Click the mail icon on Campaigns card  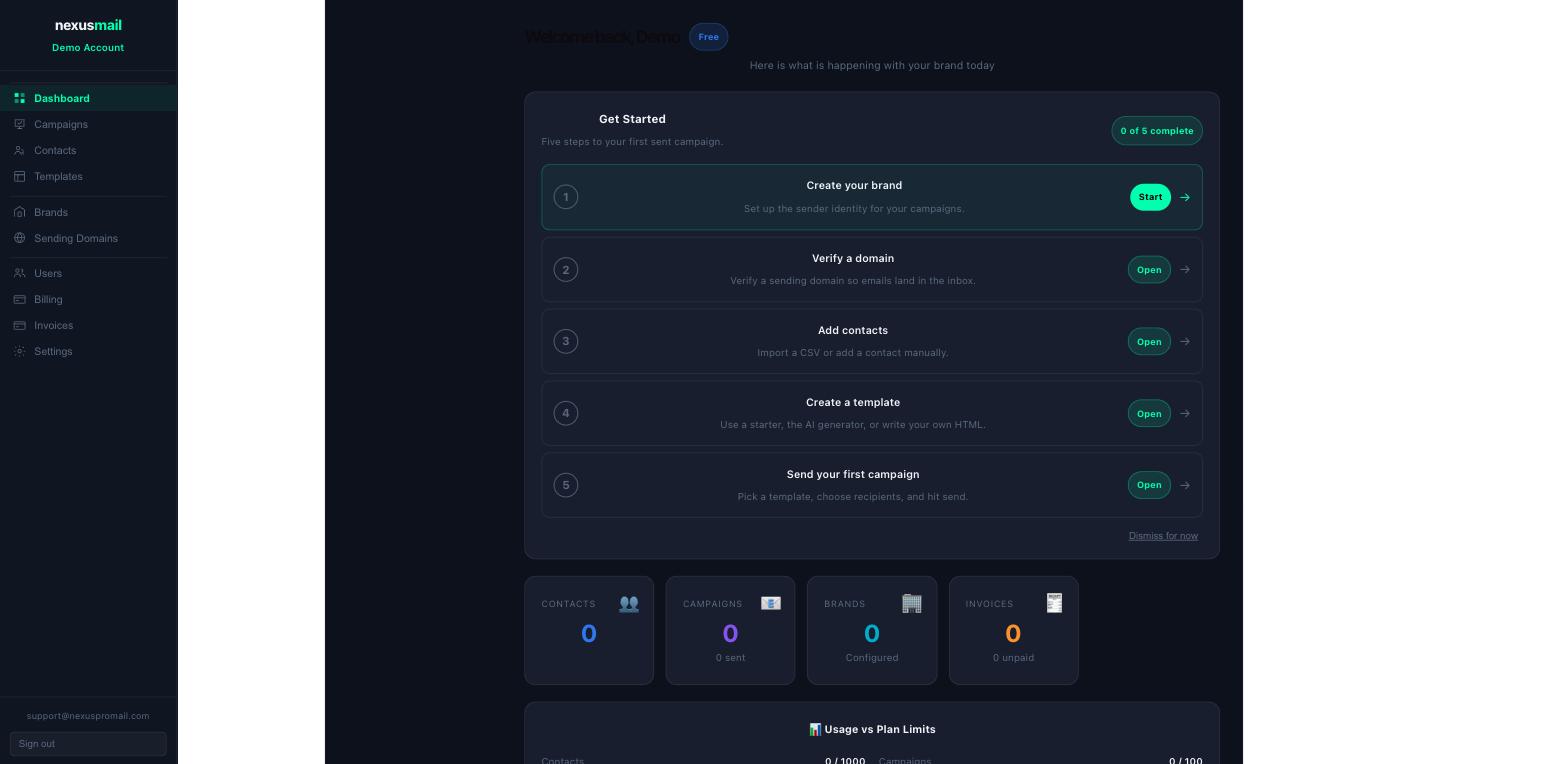[770, 603]
